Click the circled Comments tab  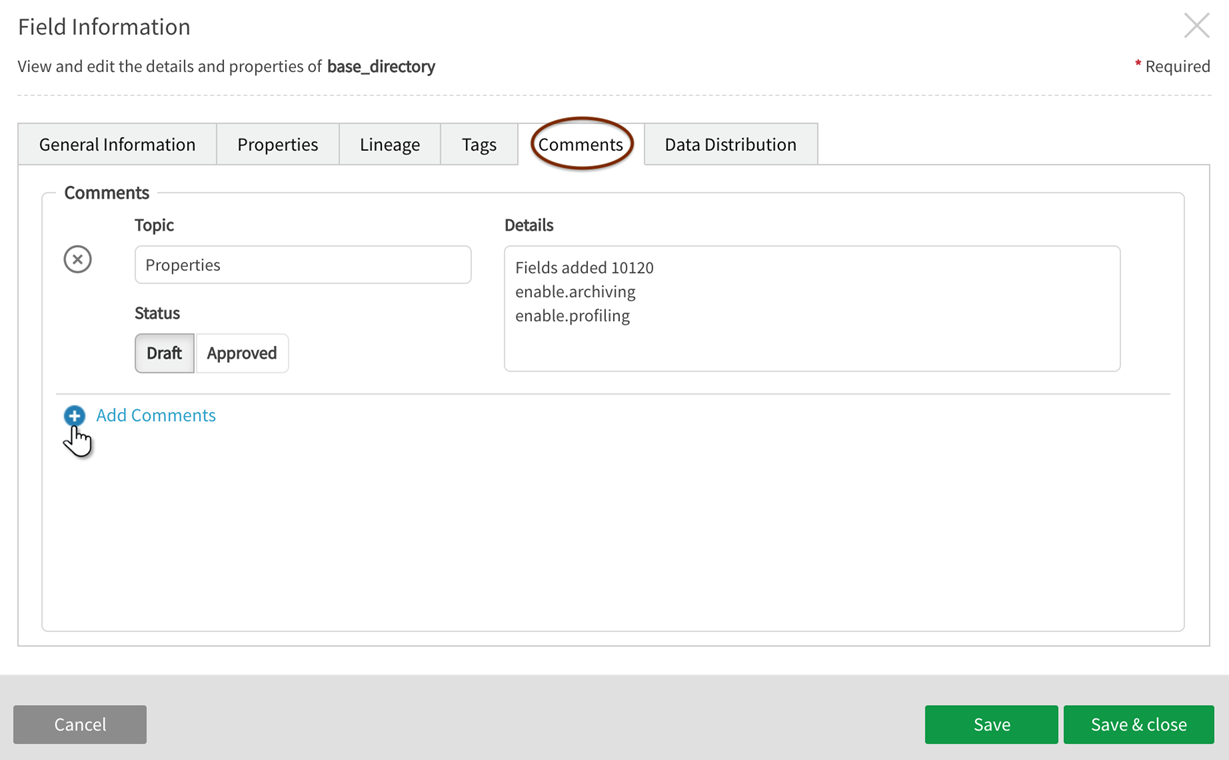pyautogui.click(x=580, y=145)
